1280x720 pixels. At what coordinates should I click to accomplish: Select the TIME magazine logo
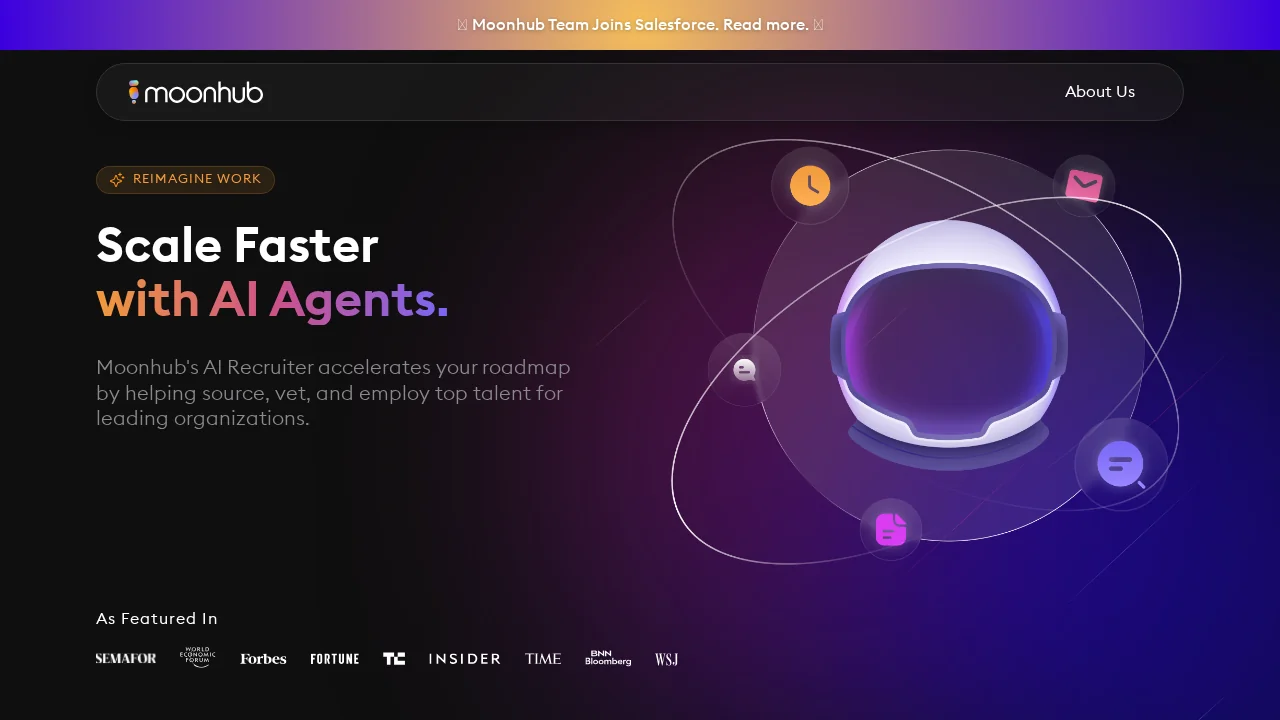(x=543, y=658)
